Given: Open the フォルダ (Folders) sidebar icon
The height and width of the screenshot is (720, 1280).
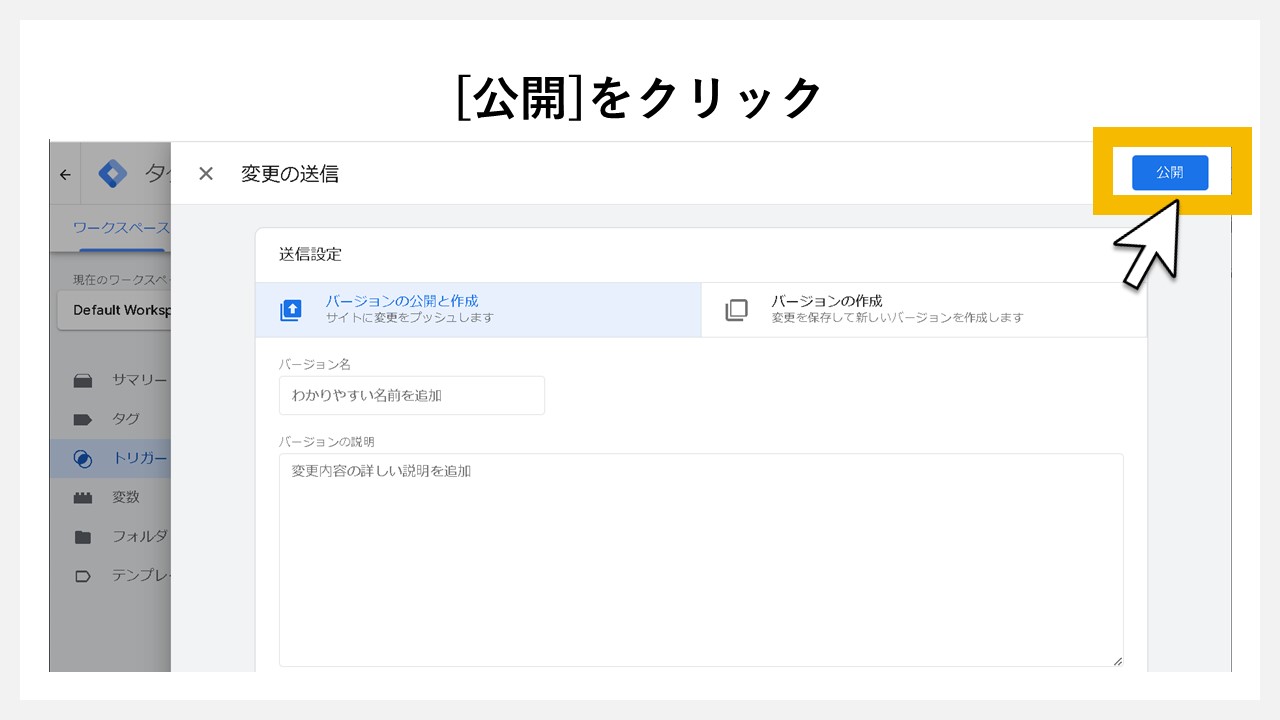Looking at the screenshot, I should 85,536.
